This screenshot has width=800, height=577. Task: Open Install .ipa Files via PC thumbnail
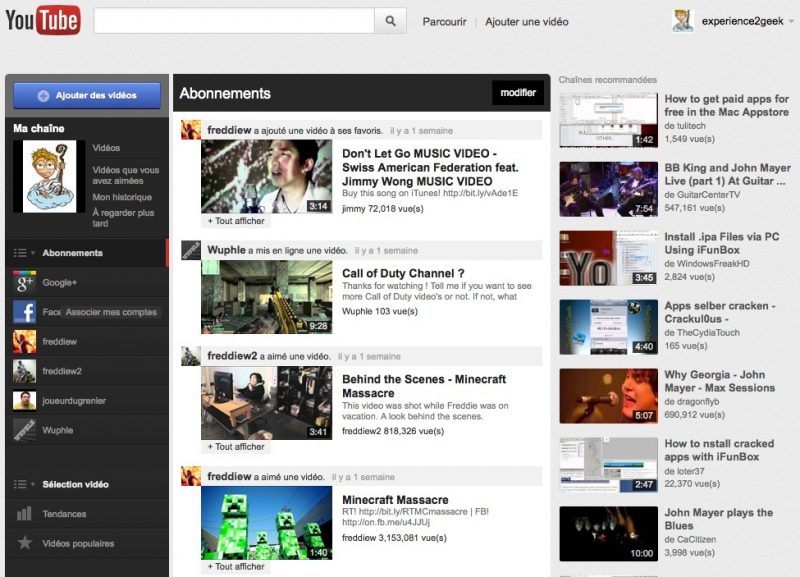click(608, 258)
